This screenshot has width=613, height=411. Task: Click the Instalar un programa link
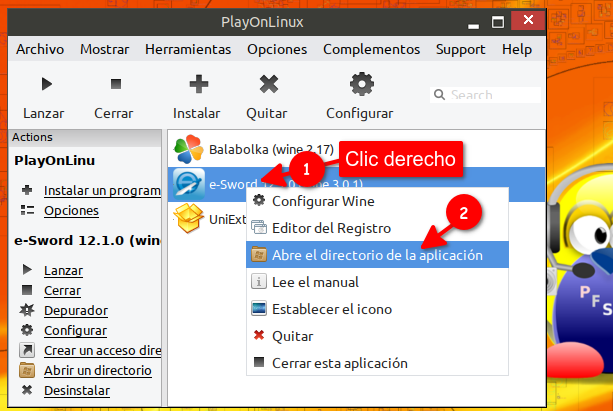click(x=102, y=190)
